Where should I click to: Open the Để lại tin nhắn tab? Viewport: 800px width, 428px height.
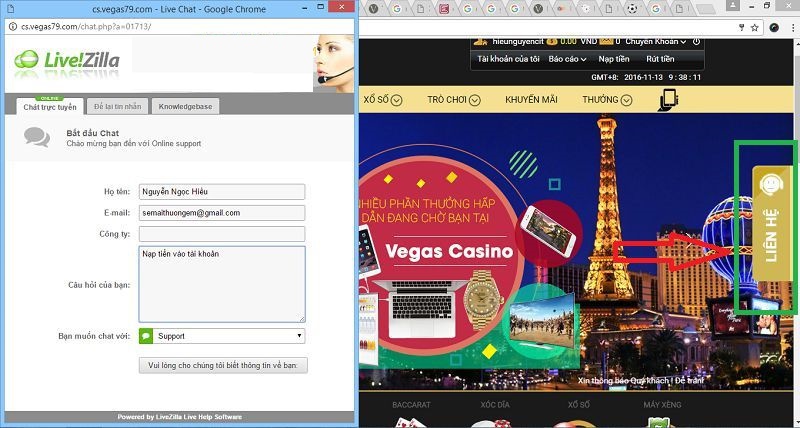pyautogui.click(x=117, y=107)
